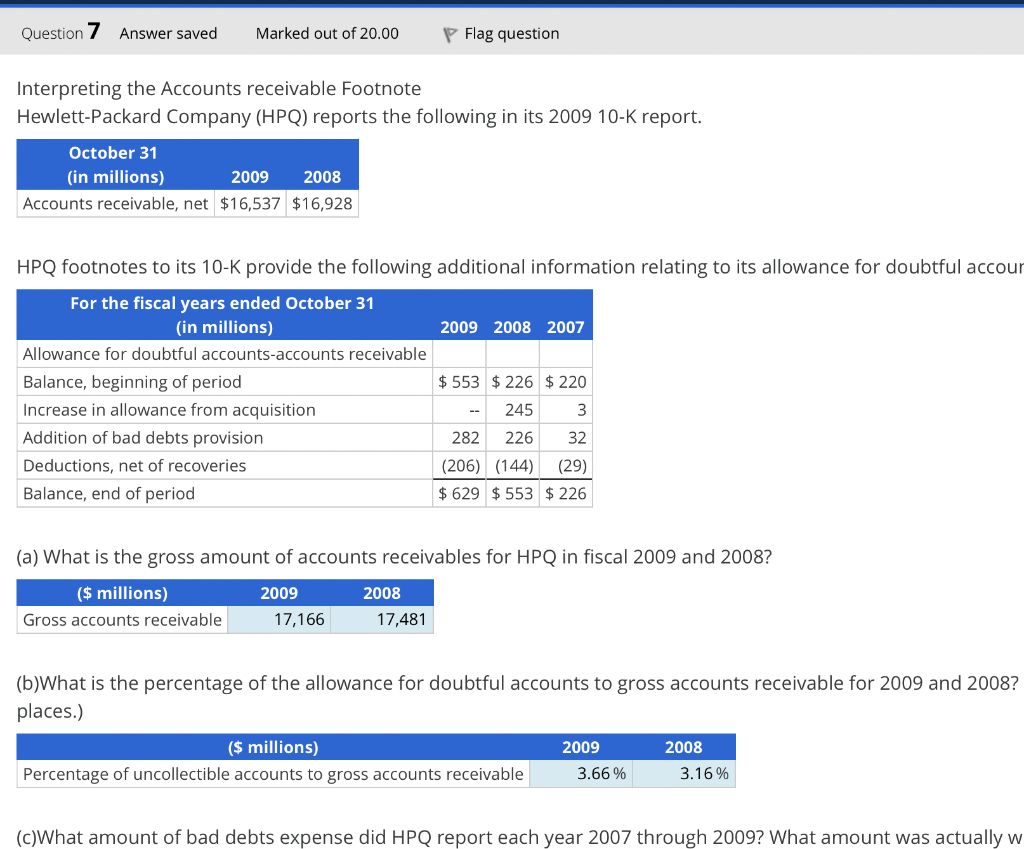Select the 245 acquisition increase cell
Viewport: 1024px width, 849px height.
[513, 410]
